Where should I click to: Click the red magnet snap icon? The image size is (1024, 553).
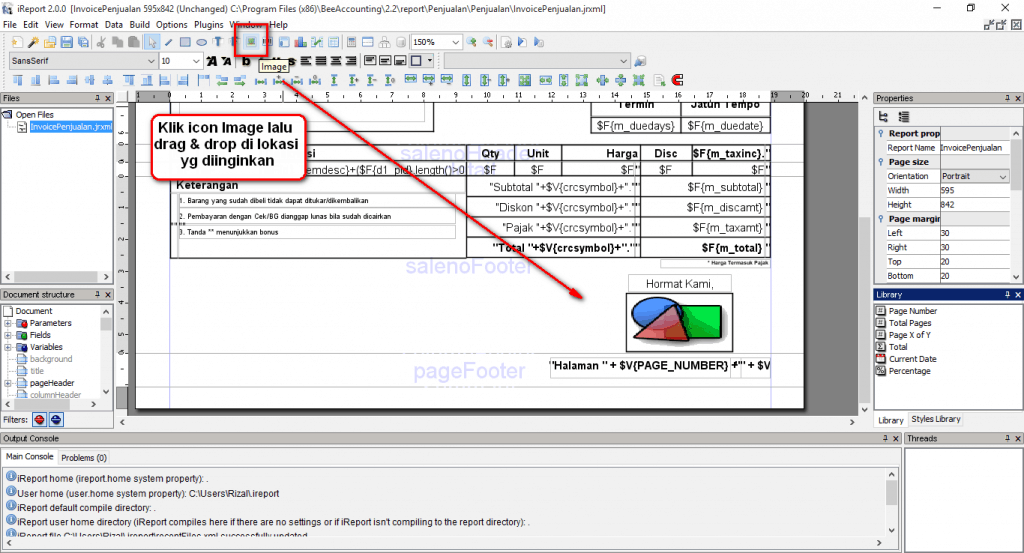pyautogui.click(x=677, y=79)
